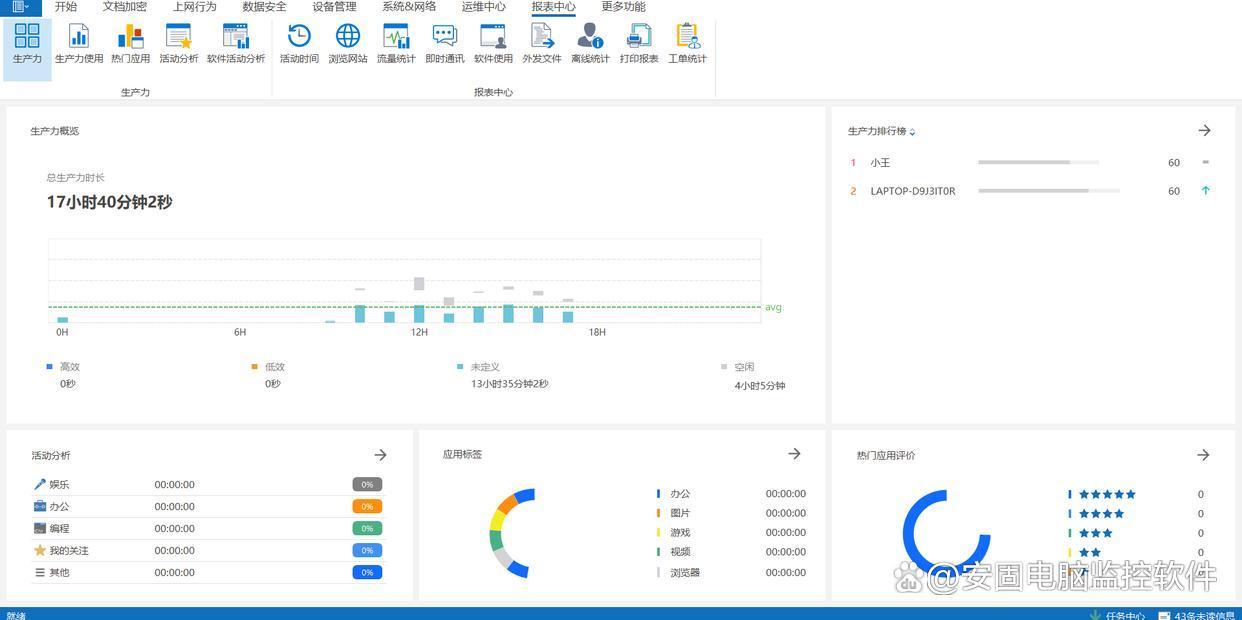Toggle the 空闲 legend series

(743, 367)
